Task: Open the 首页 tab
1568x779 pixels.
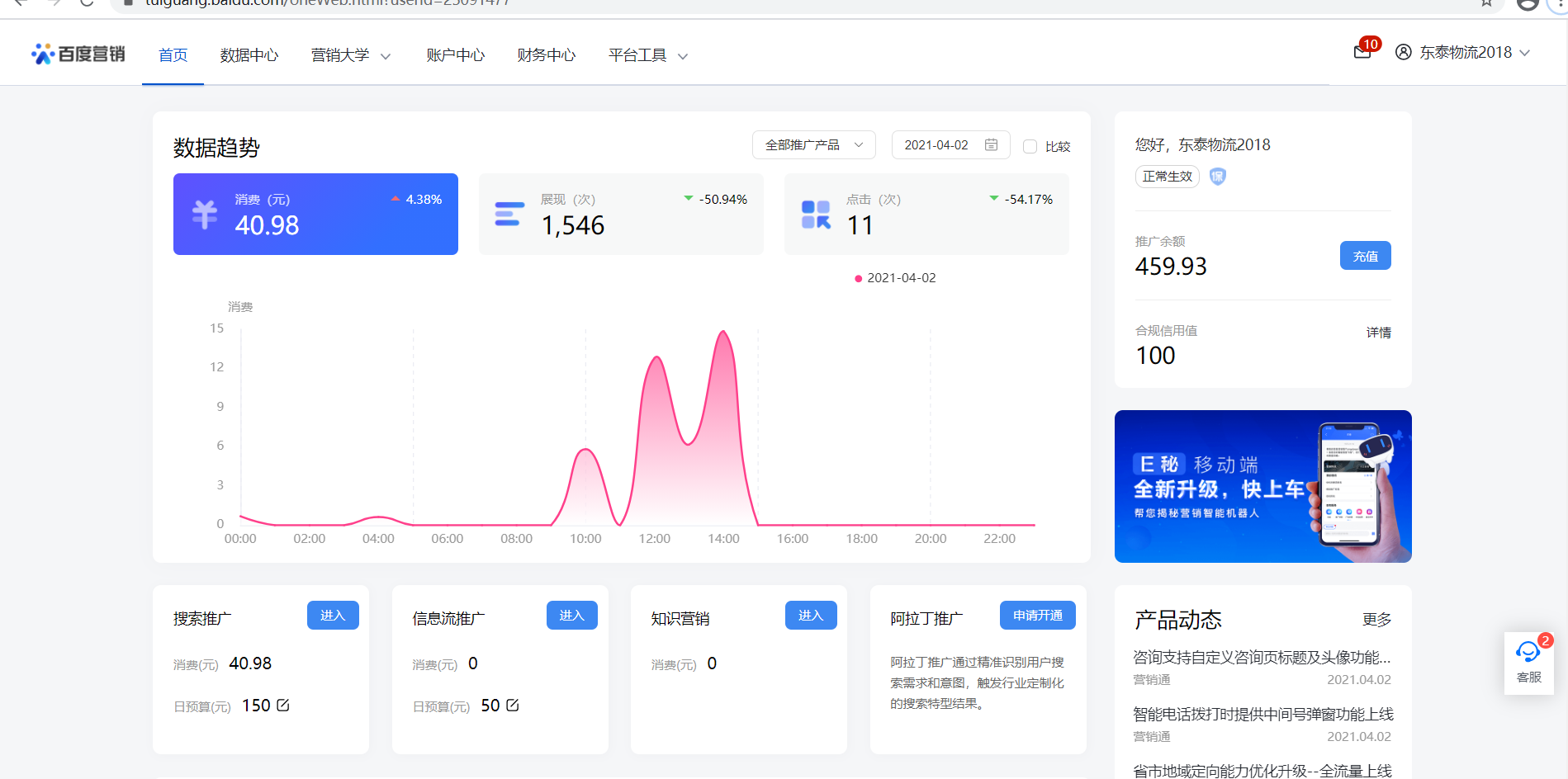Action: pos(173,55)
